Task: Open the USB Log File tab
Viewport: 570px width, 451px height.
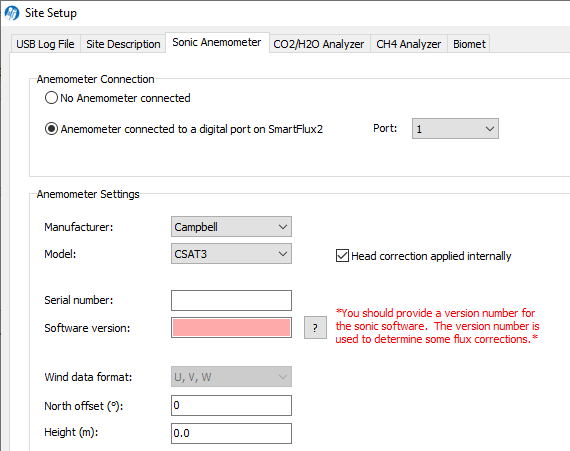Action: point(45,44)
